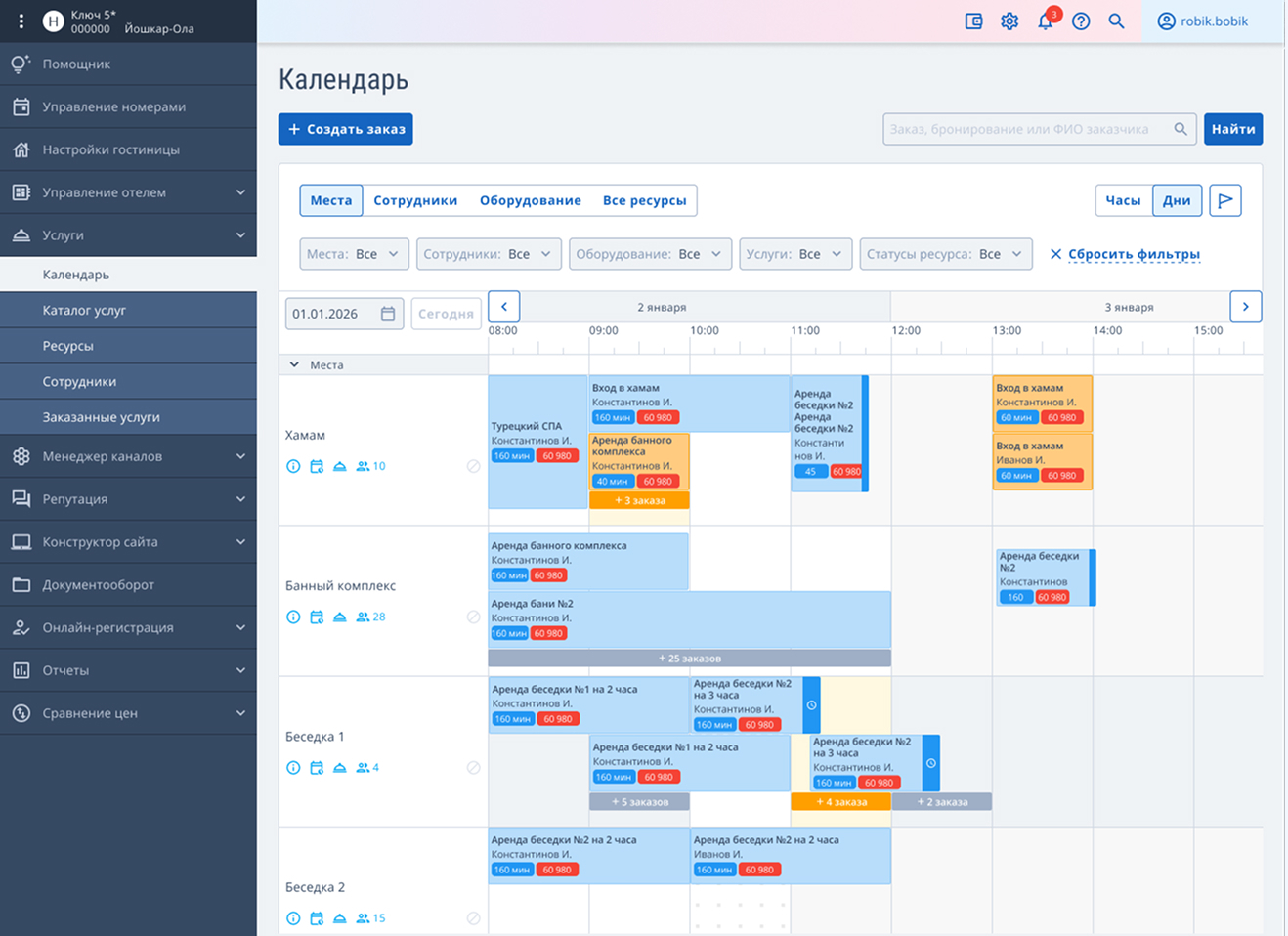Screen dimensions: 1288x936
Task: Switch calendar view to Часы
Action: coord(1123,200)
